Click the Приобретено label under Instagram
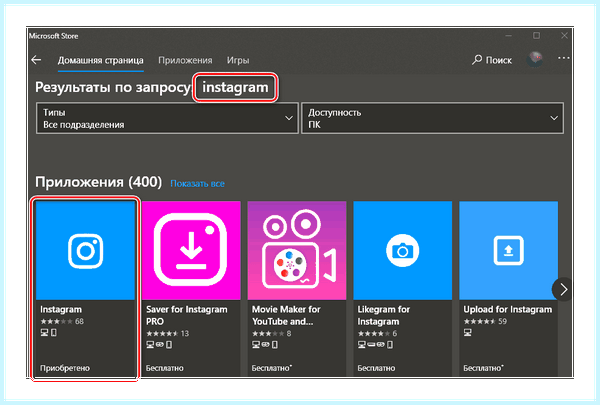 [65, 368]
